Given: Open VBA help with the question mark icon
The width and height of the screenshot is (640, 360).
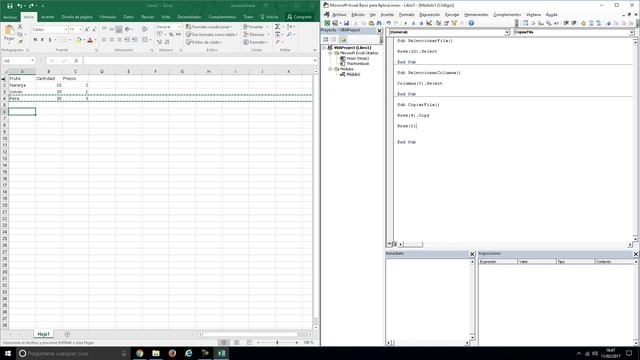Looking at the screenshot, I should click(471, 23).
